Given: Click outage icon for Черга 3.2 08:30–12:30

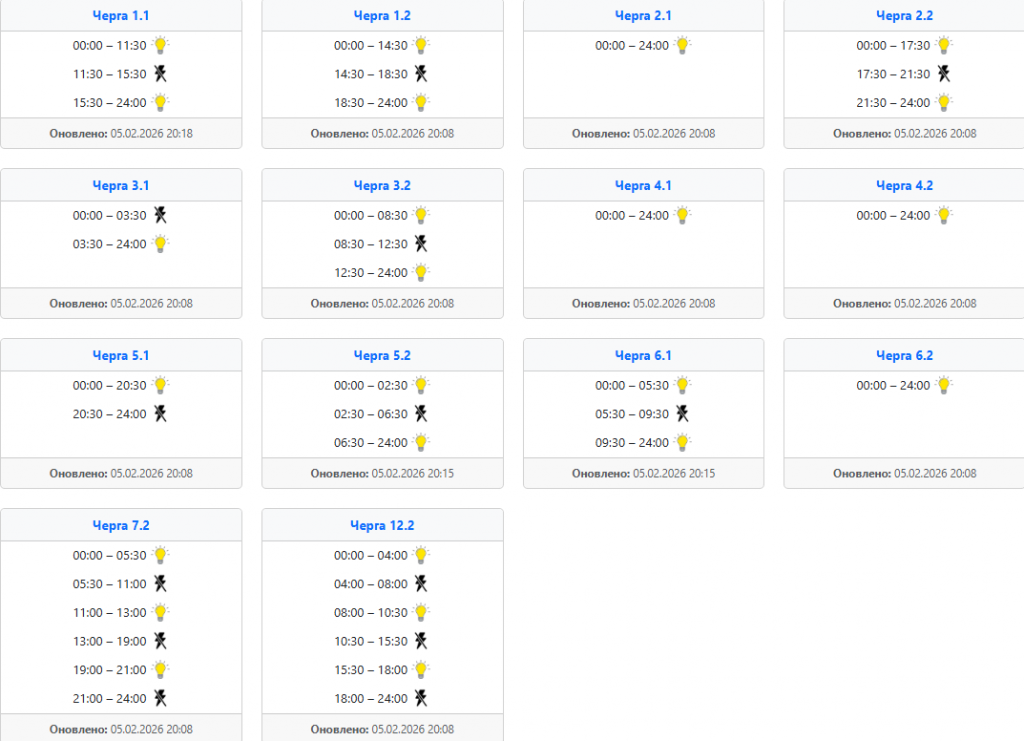Looking at the screenshot, I should pyautogui.click(x=421, y=244).
